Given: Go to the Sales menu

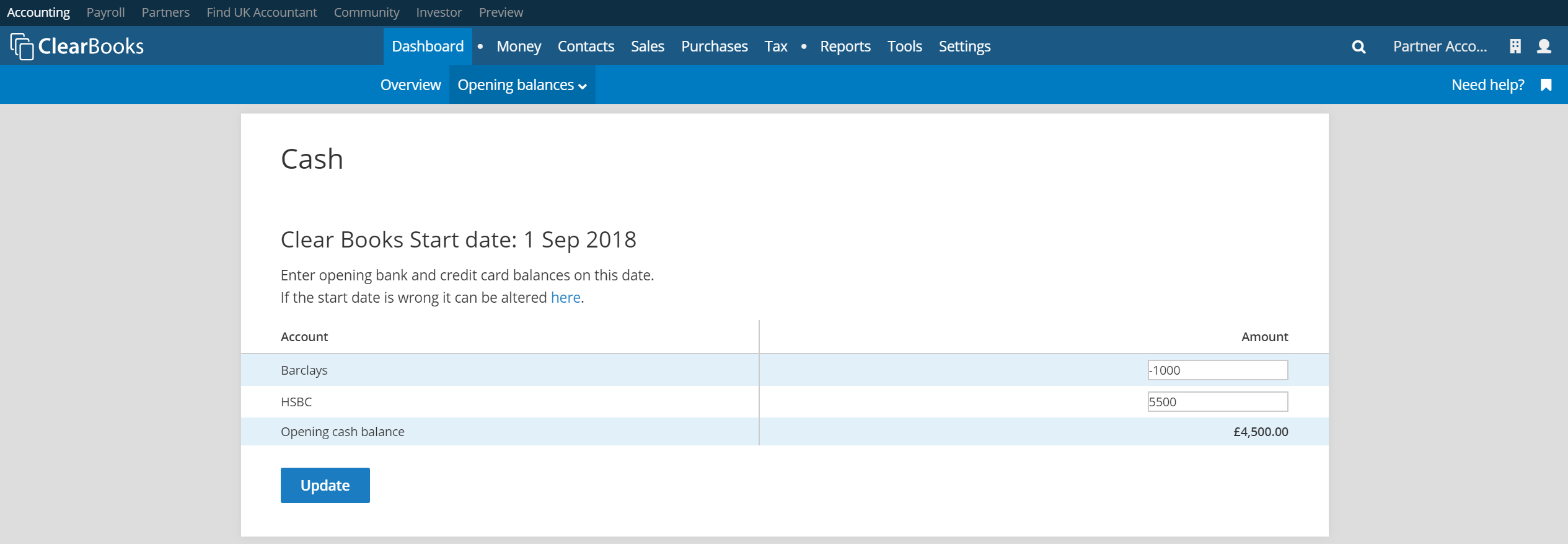Looking at the screenshot, I should pos(648,47).
